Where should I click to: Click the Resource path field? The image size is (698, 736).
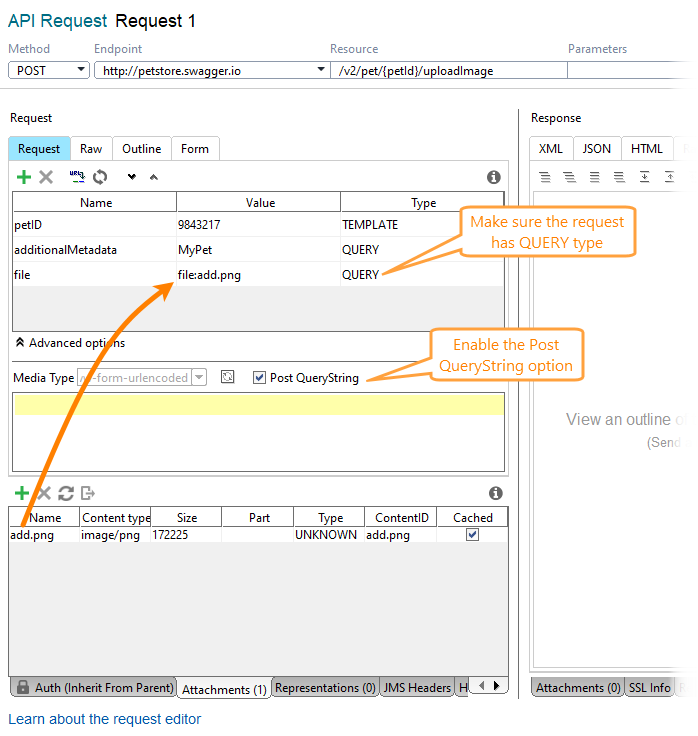[448, 70]
